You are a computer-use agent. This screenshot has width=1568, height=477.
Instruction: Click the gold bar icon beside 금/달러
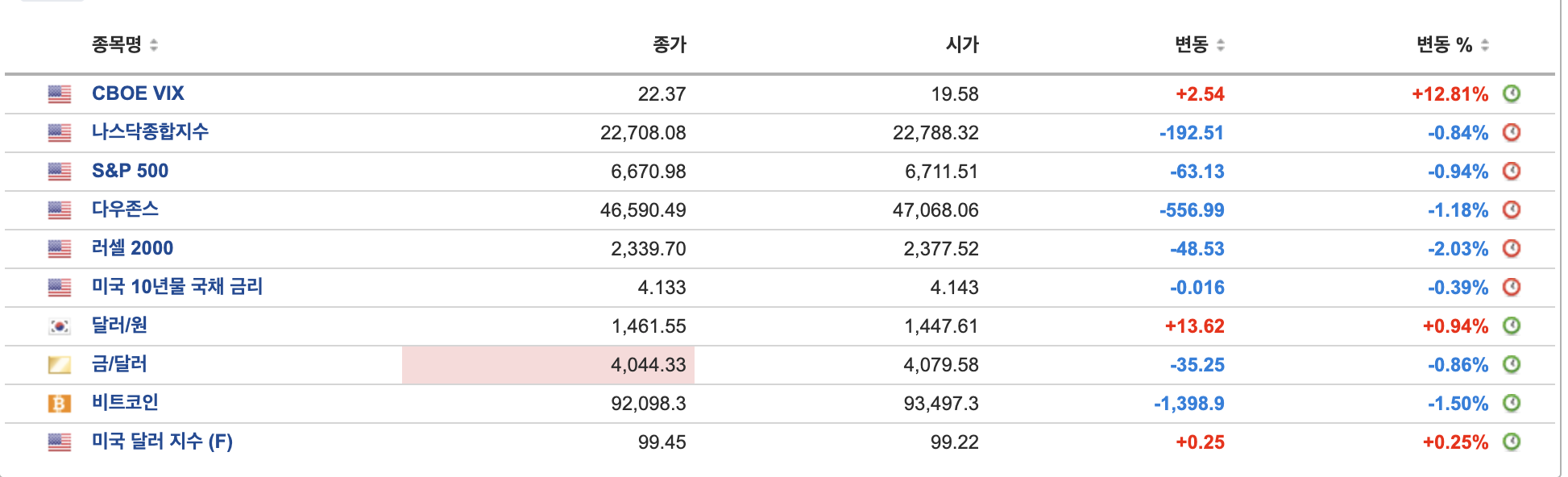(x=60, y=364)
